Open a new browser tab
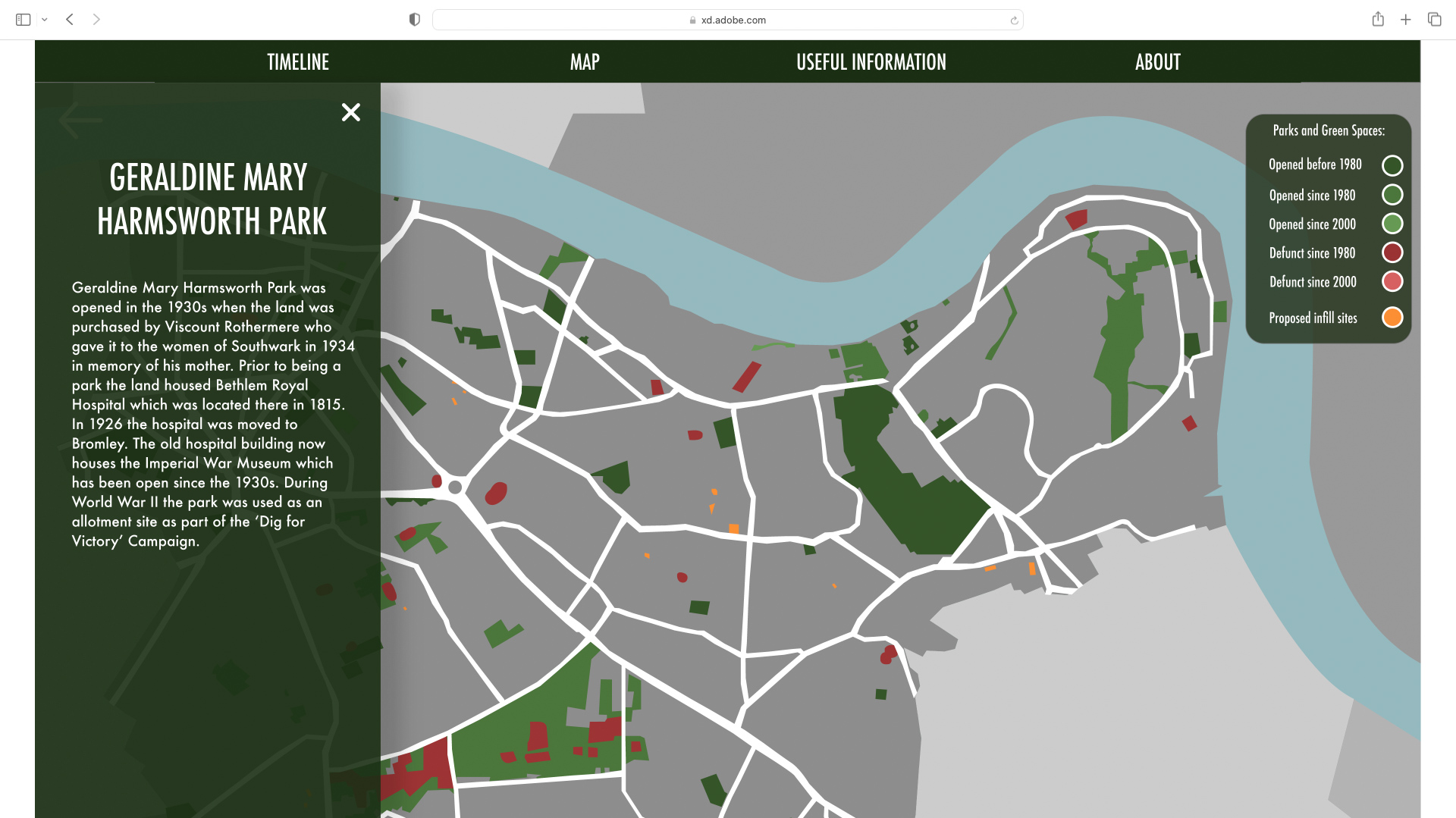 click(1405, 20)
